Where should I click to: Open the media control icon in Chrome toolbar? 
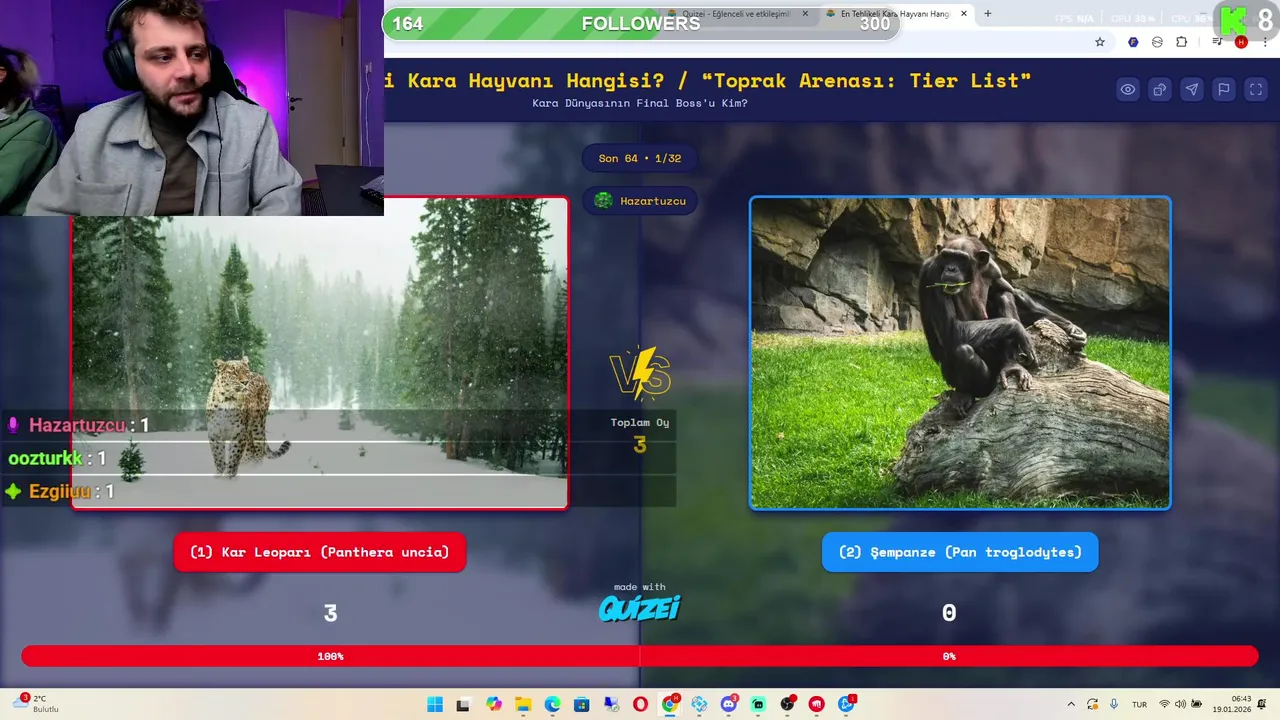tap(1217, 42)
